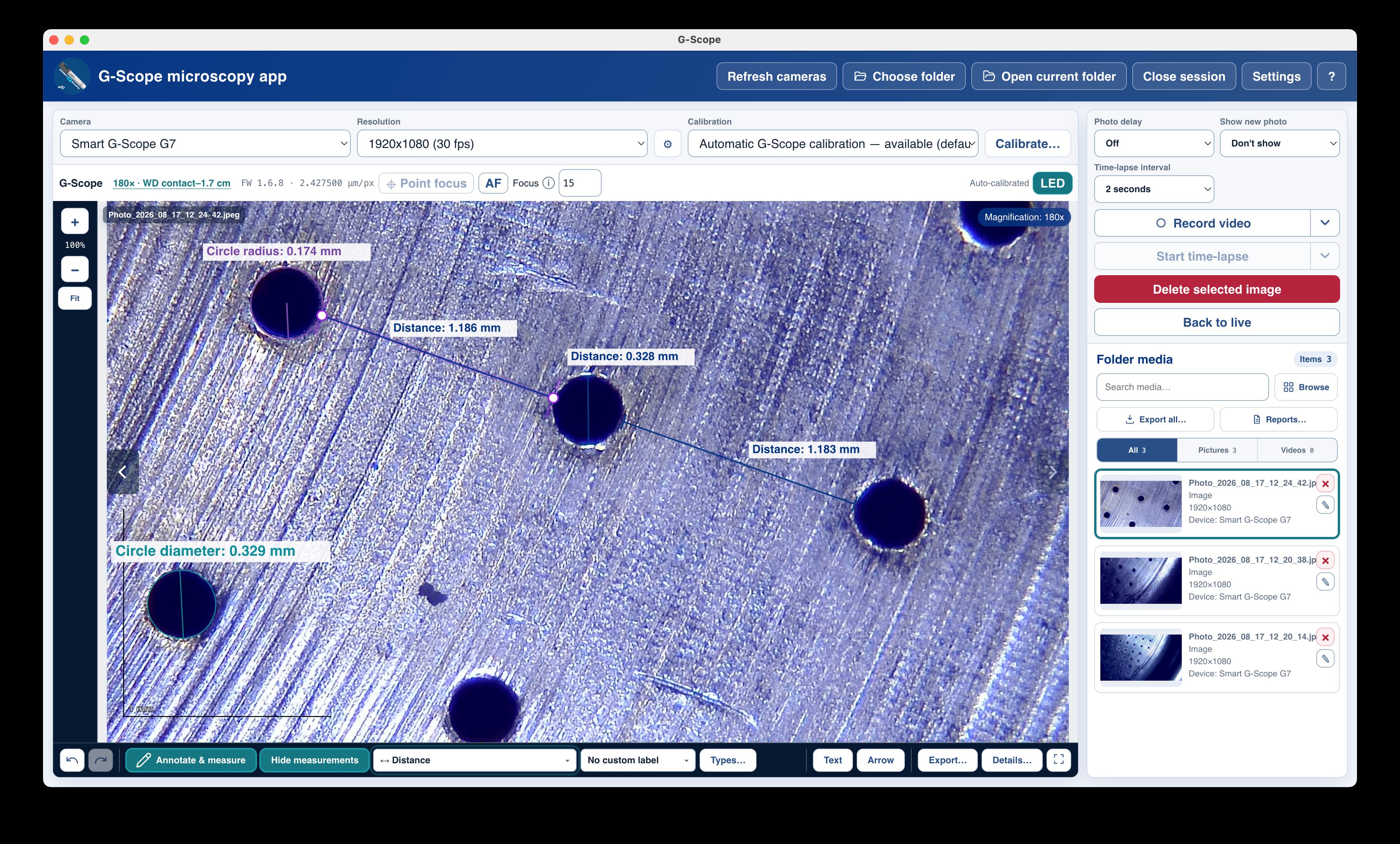Click the zoom in plus button
The width and height of the screenshot is (1400, 844).
75,222
